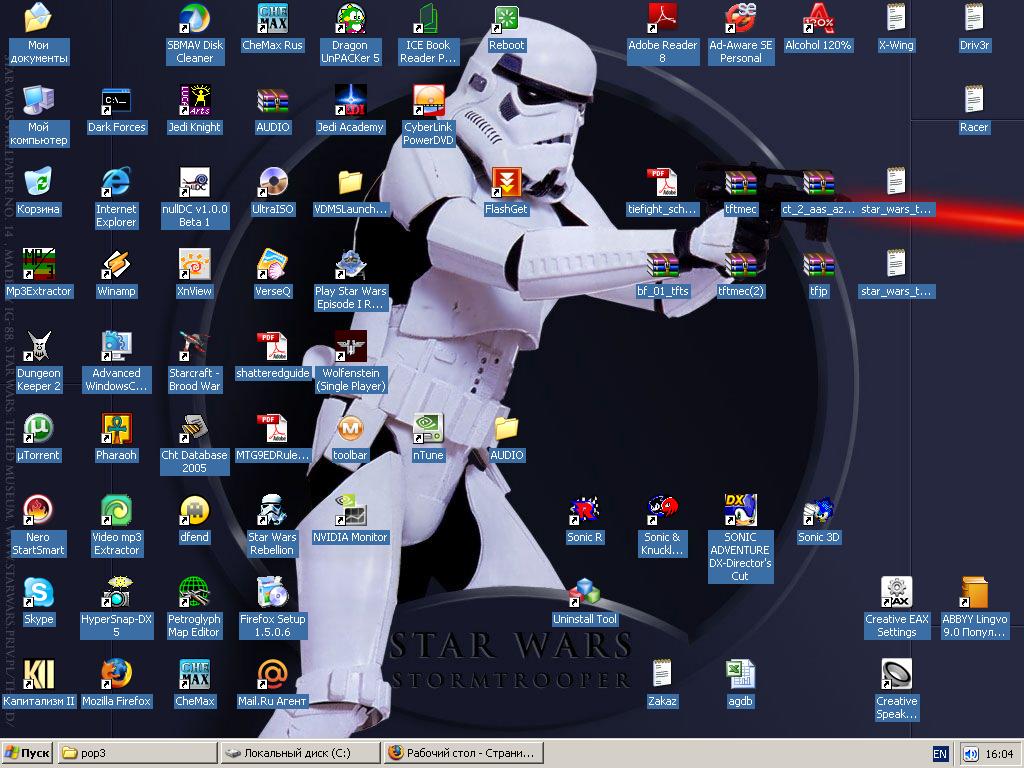Image resolution: width=1024 pixels, height=768 pixels.
Task: Open the Пуск start menu button
Action: [x=27, y=753]
